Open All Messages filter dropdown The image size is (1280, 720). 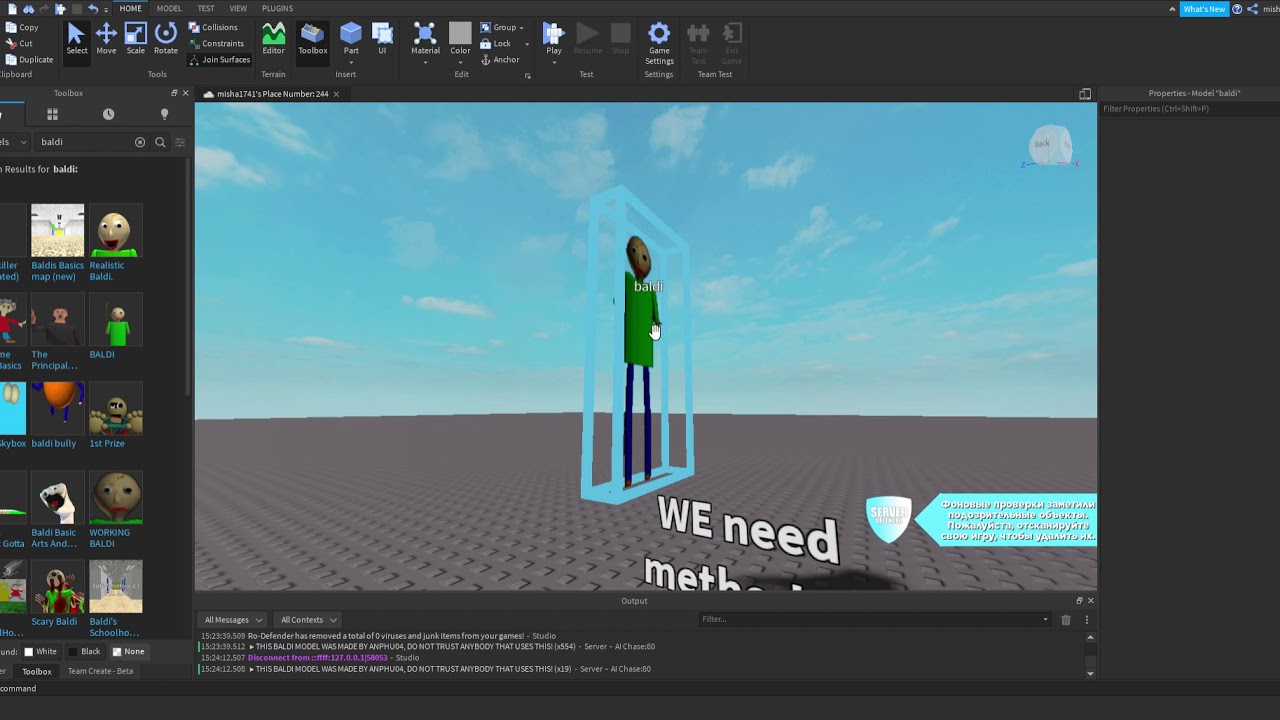pos(232,619)
